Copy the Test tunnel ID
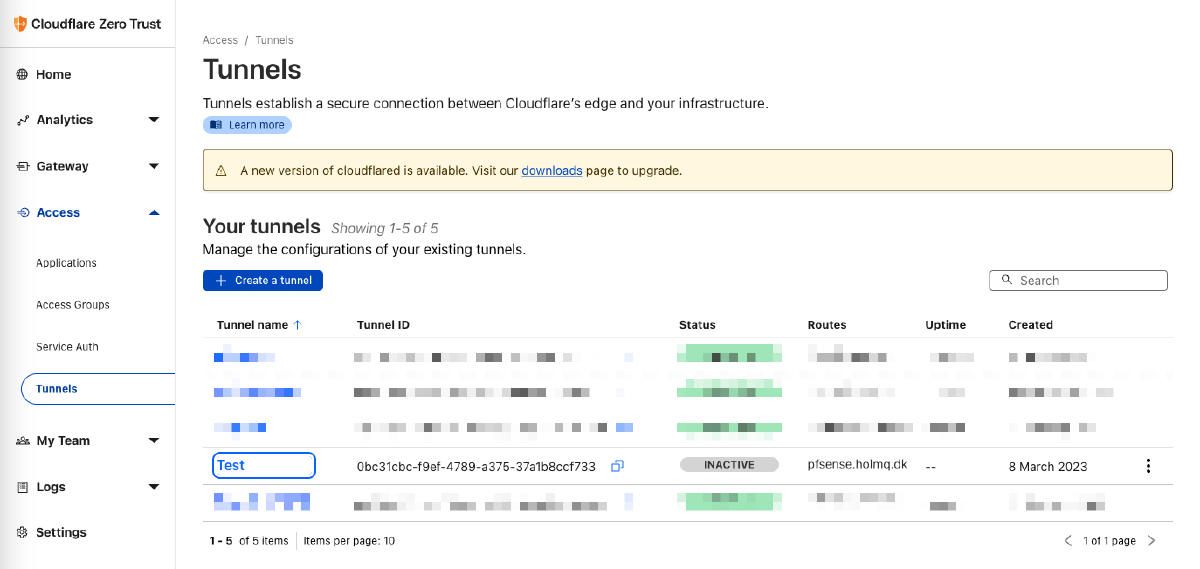Image resolution: width=1200 pixels, height=569 pixels. (617, 466)
